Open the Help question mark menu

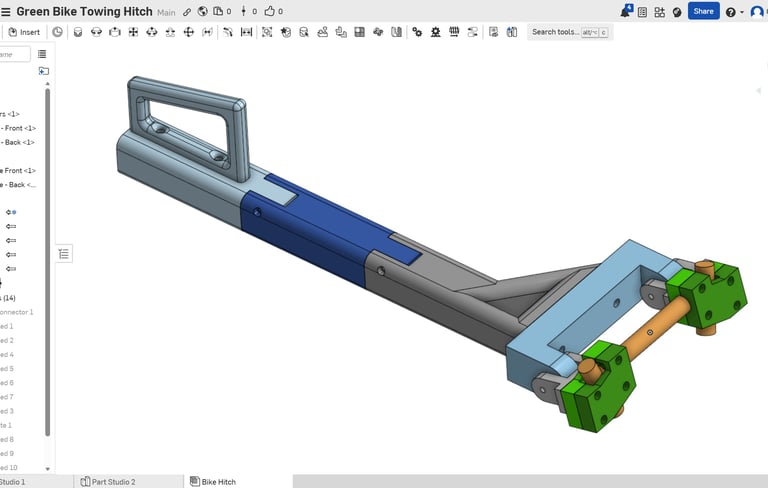tap(730, 12)
